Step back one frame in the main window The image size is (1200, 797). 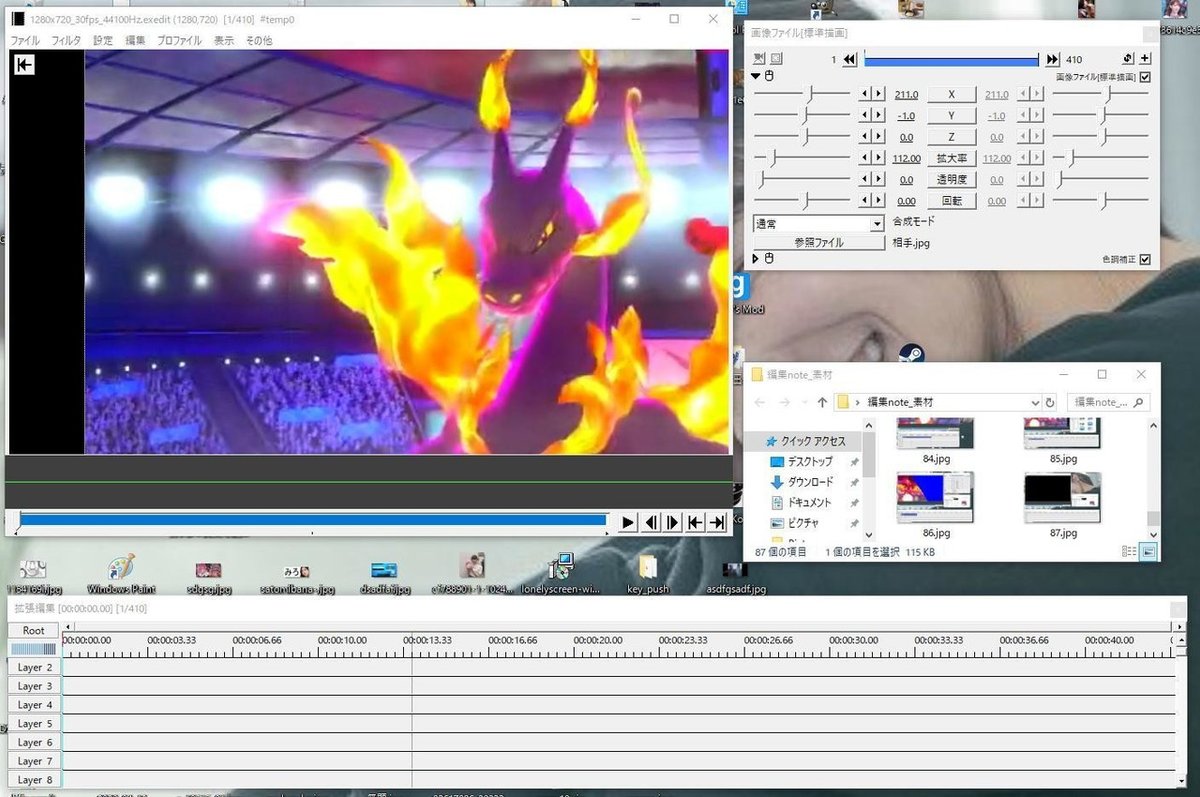pyautogui.click(x=651, y=522)
